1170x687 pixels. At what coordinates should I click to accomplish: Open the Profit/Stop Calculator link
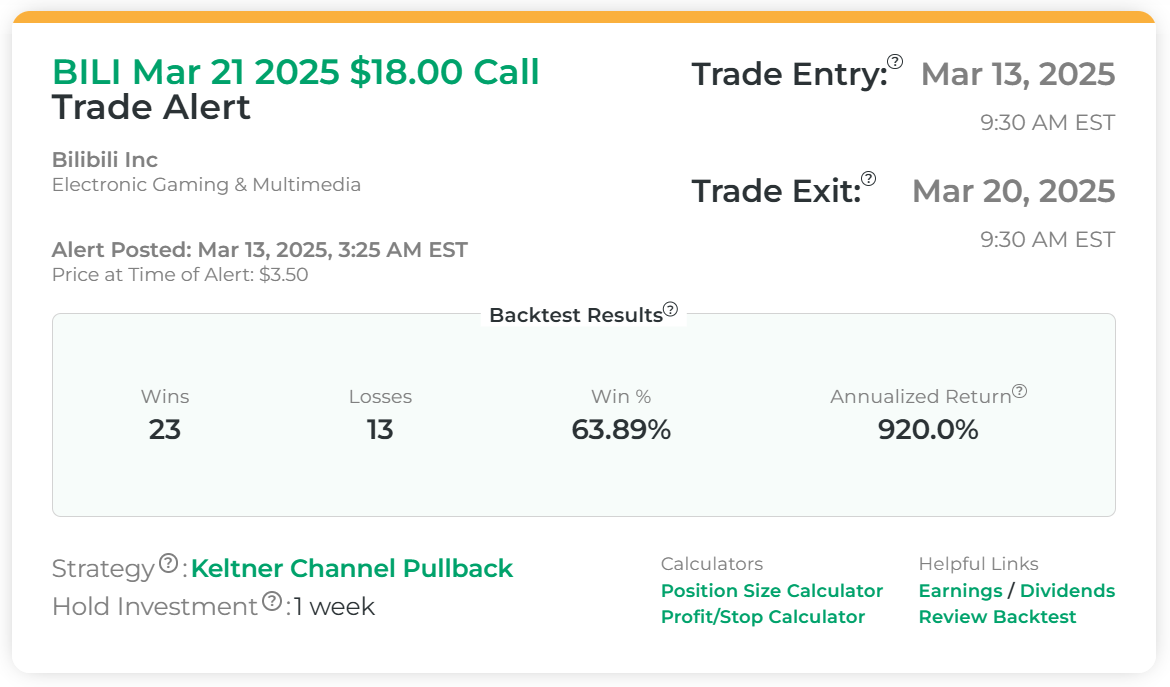click(x=763, y=617)
